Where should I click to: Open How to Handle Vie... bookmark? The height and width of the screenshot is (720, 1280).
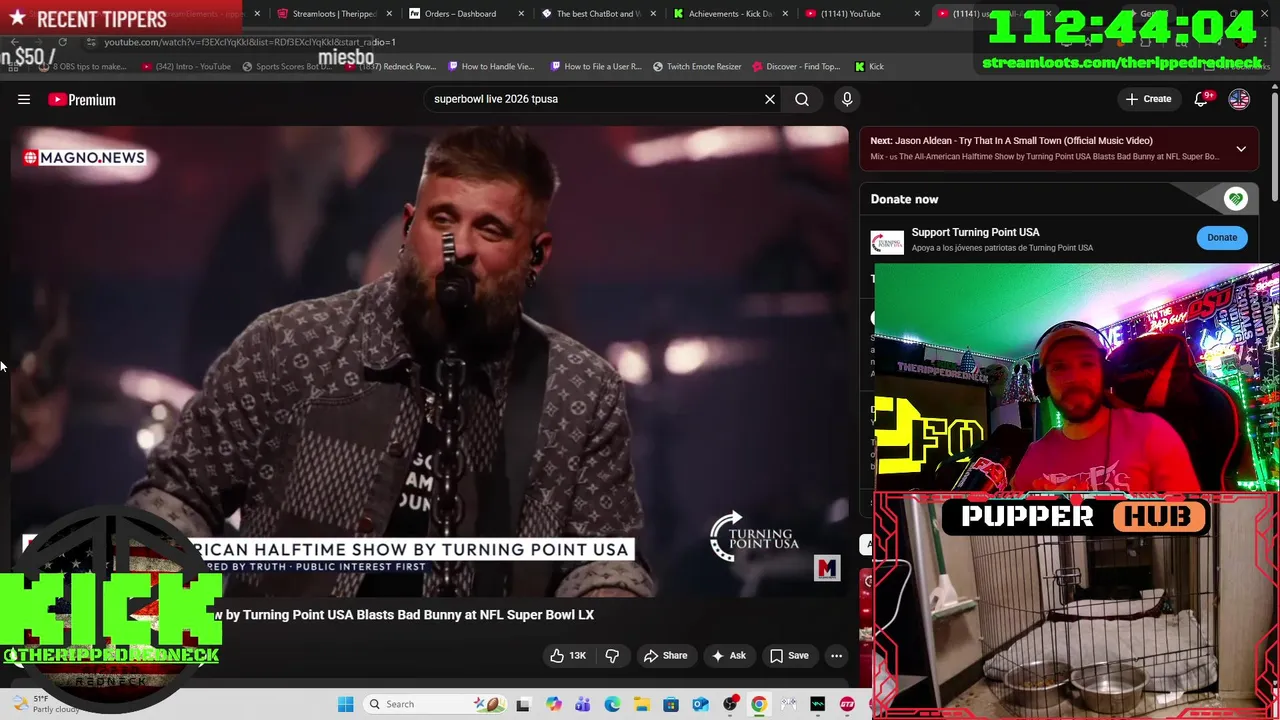[491, 66]
